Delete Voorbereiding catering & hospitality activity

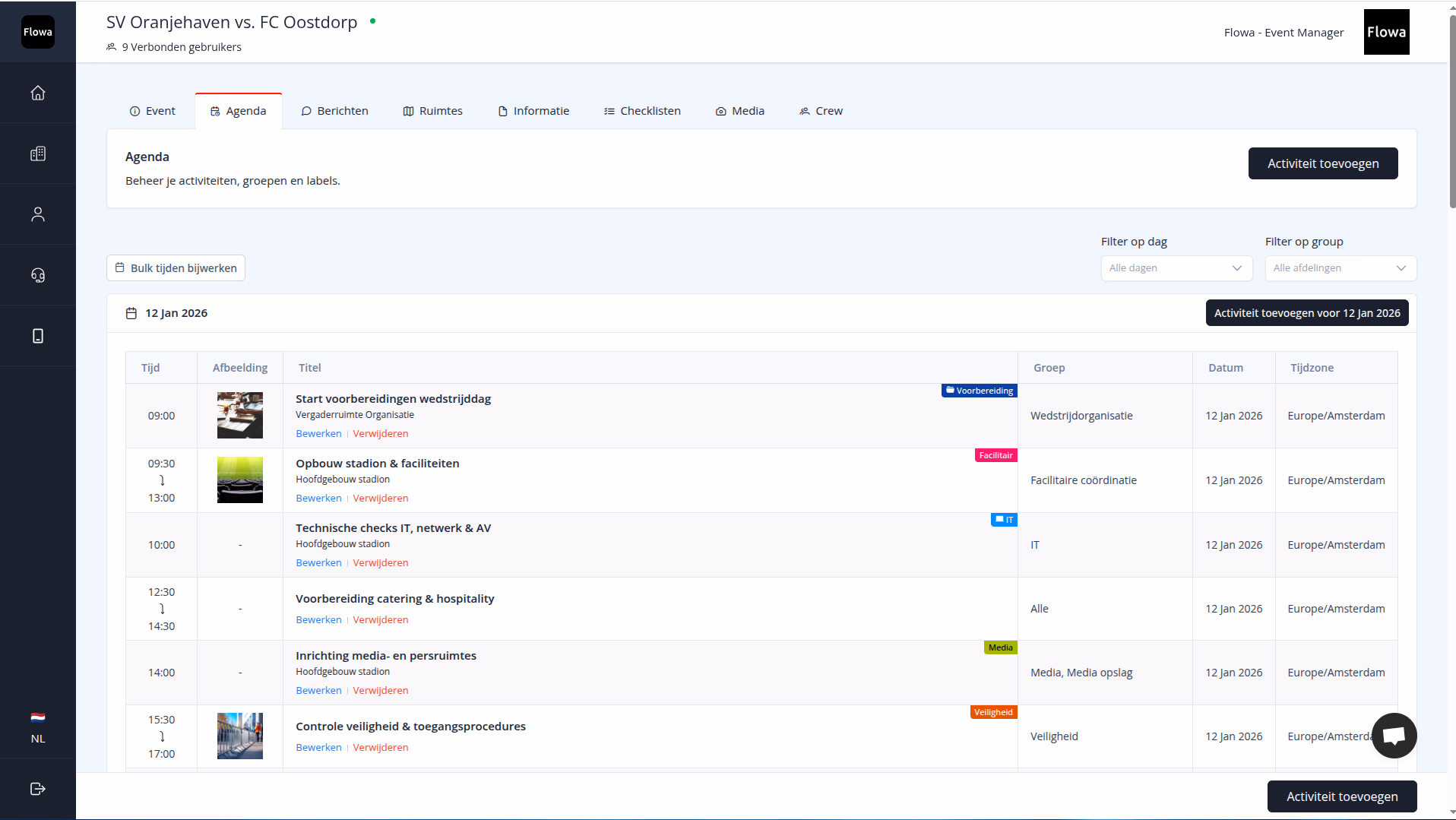(x=381, y=620)
